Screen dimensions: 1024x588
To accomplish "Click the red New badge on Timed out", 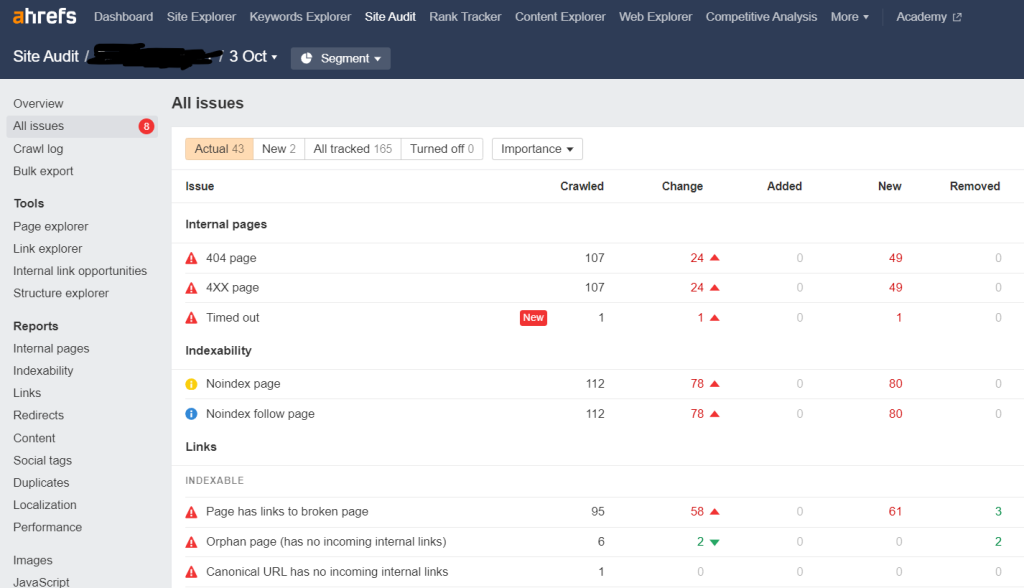I will click(533, 318).
